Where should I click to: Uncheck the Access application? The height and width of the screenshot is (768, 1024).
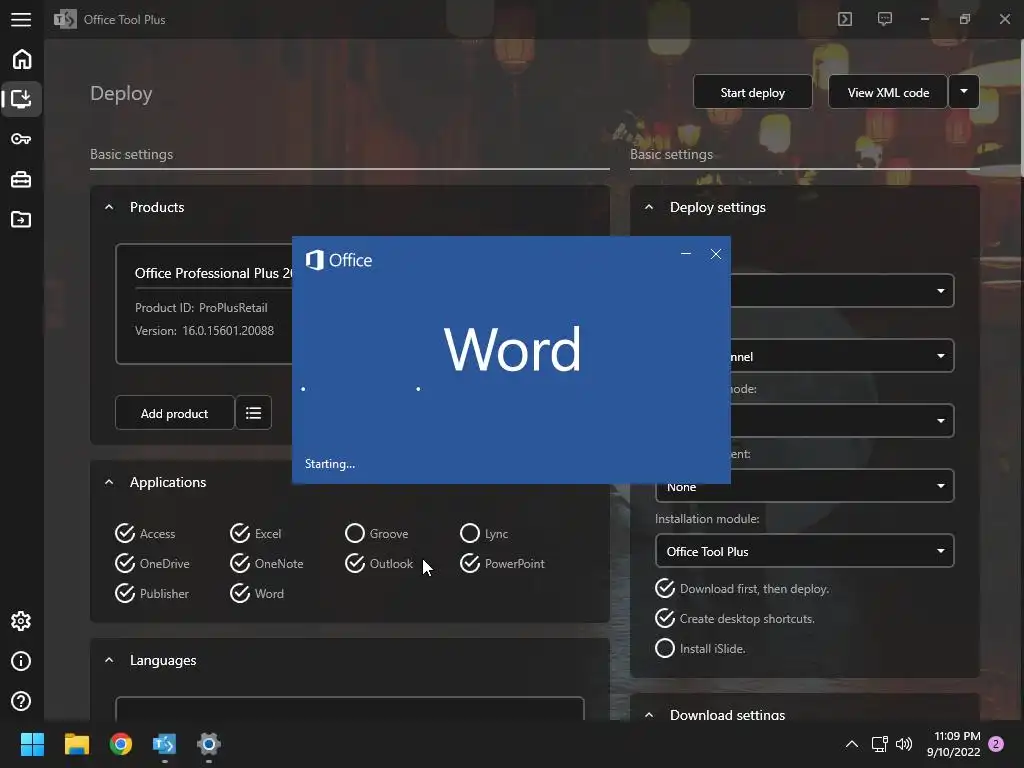click(145, 534)
